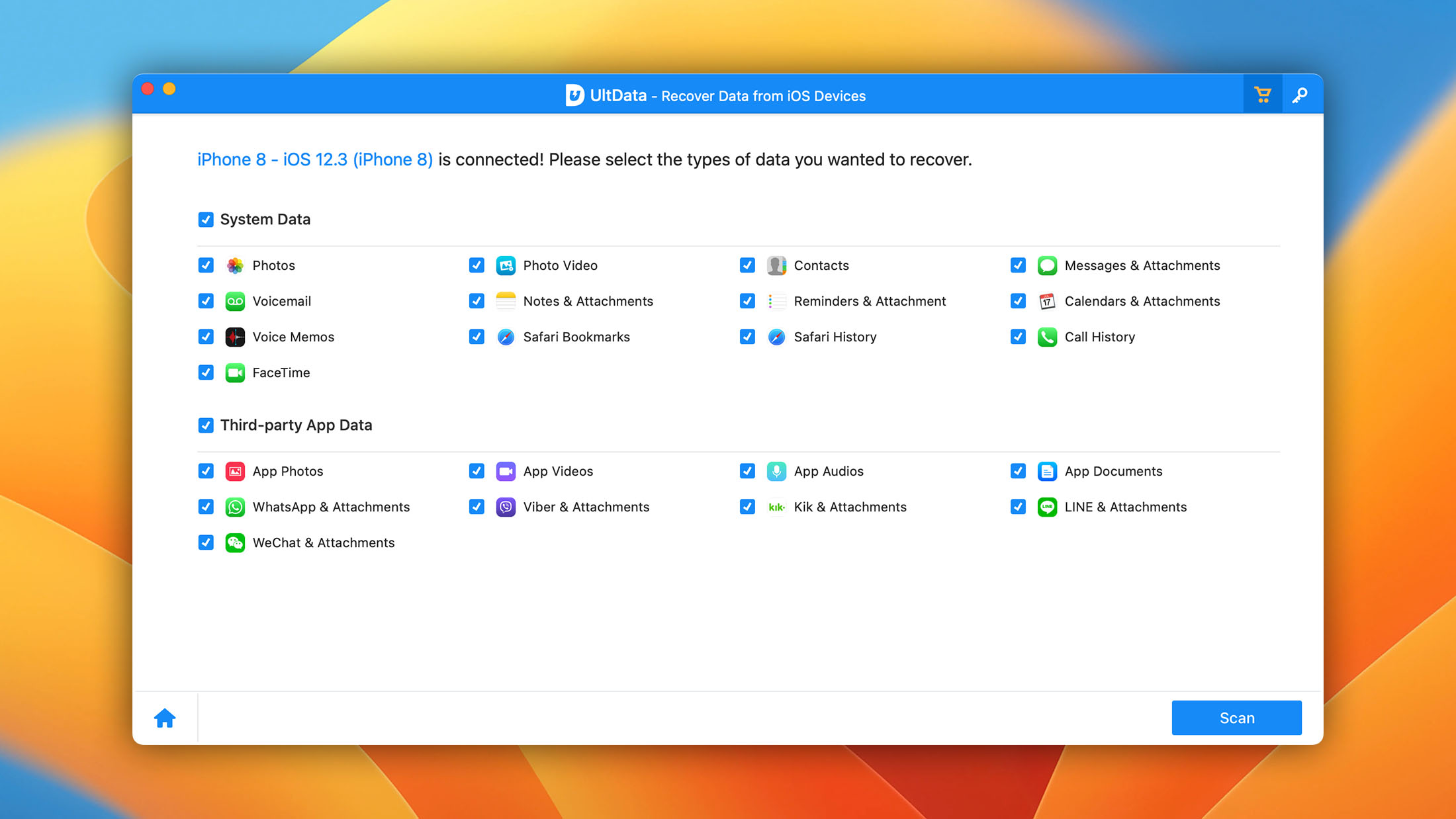This screenshot has width=1456, height=819.
Task: Click the App Audios microphone icon
Action: pyautogui.click(x=776, y=471)
